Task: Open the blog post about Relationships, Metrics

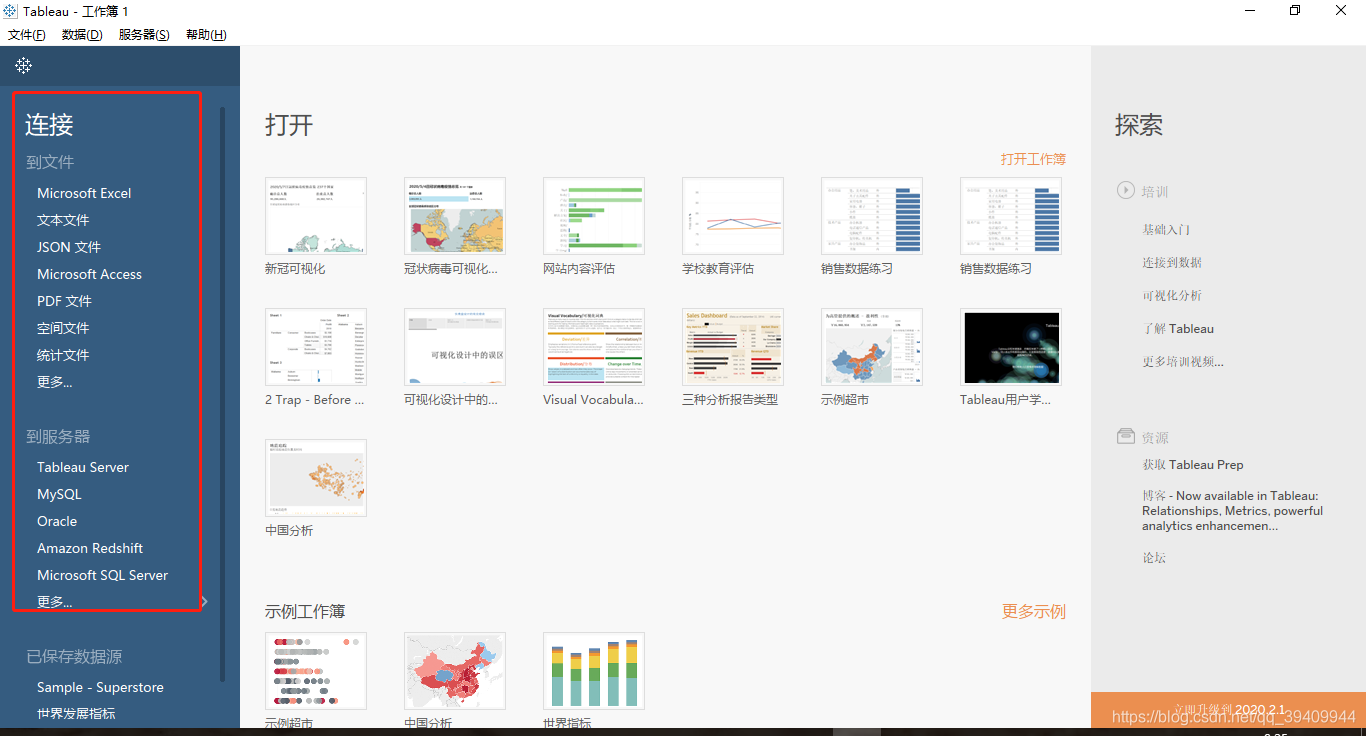Action: [1232, 510]
